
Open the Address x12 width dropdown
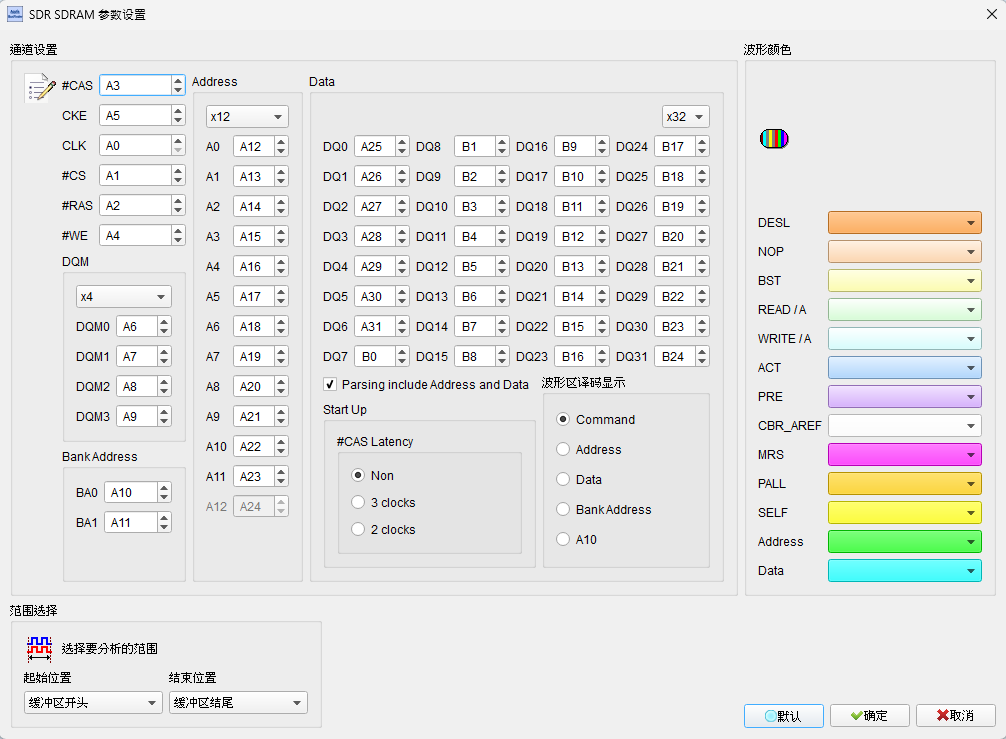pyautogui.click(x=247, y=117)
